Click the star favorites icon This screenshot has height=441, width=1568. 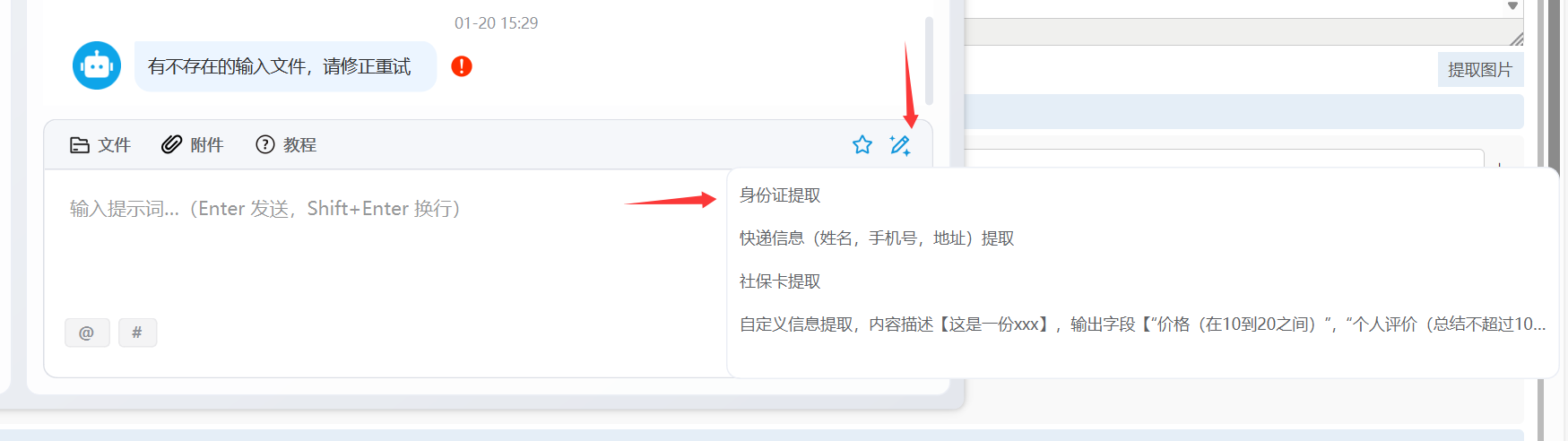click(x=862, y=145)
